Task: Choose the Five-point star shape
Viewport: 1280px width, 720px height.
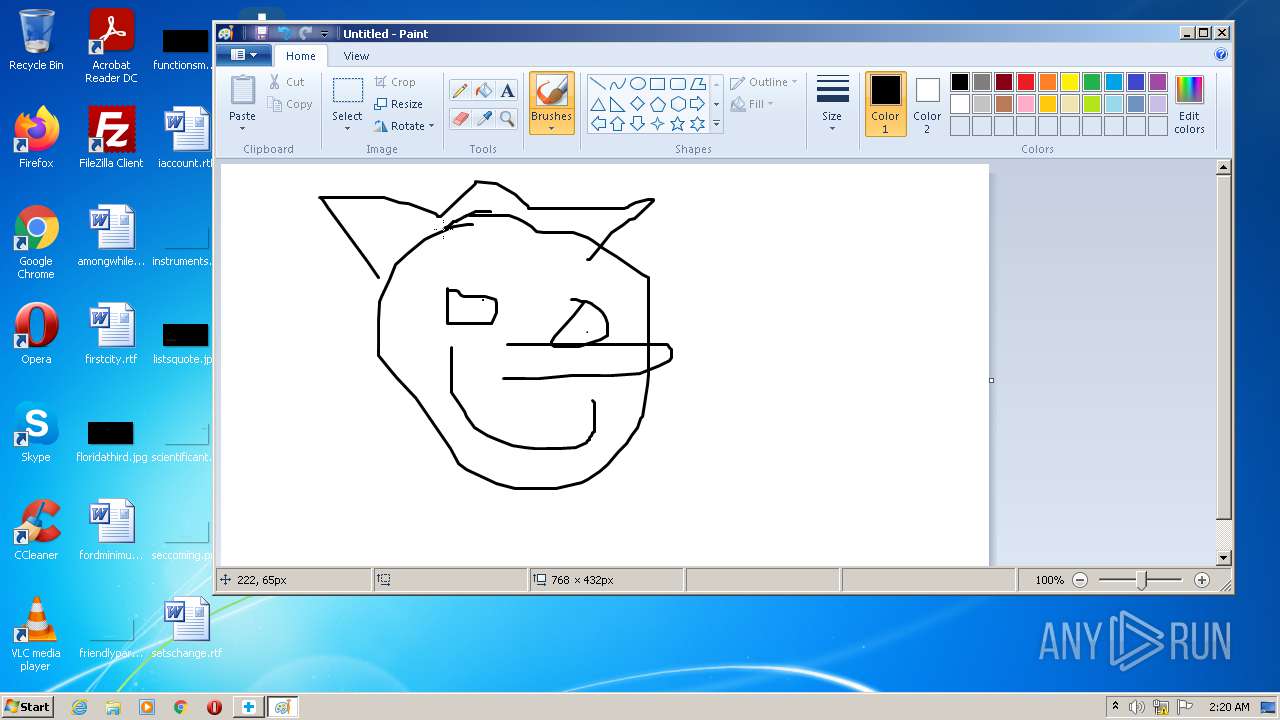Action: (x=678, y=124)
